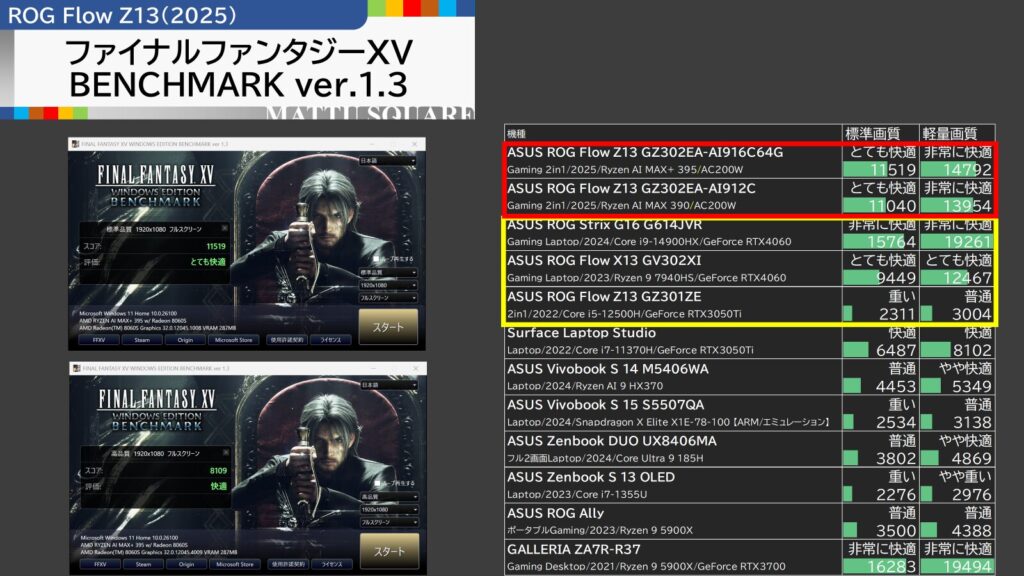Open the 日本語 language dropdown in the score-8109 window

click(389, 385)
